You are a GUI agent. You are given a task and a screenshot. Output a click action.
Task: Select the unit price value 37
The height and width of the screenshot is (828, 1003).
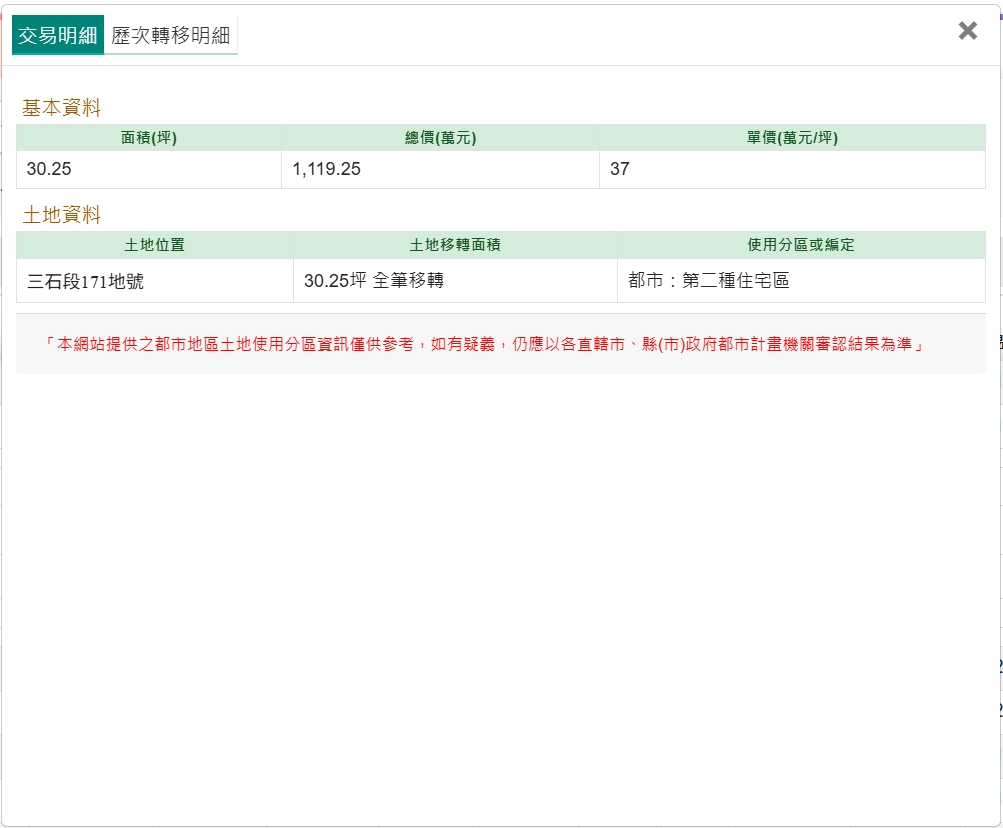click(620, 169)
